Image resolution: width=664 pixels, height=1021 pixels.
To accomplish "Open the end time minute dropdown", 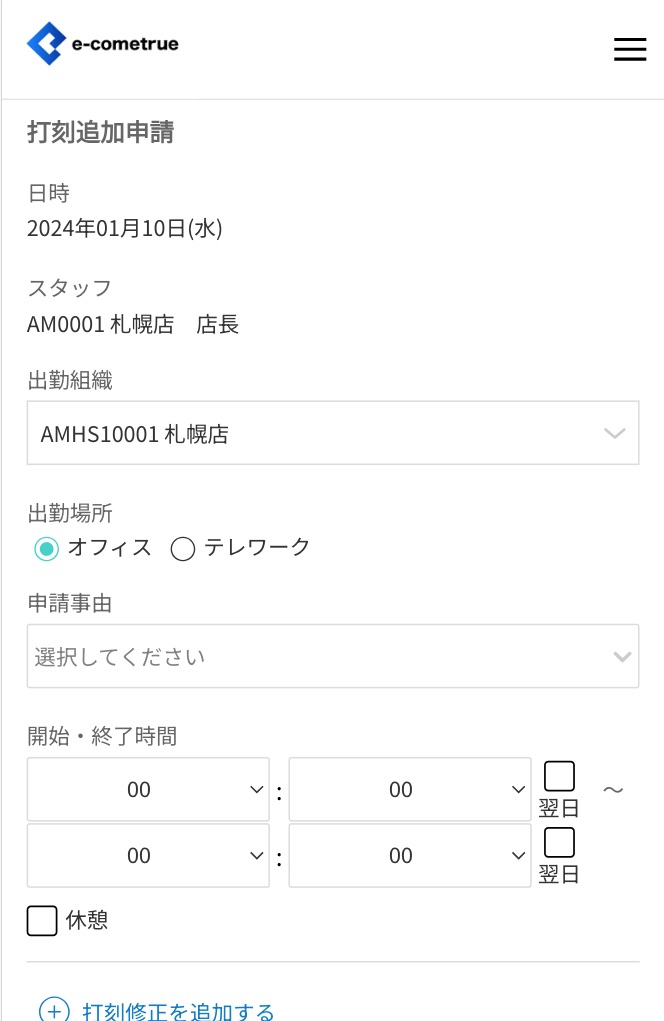I will click(x=410, y=856).
